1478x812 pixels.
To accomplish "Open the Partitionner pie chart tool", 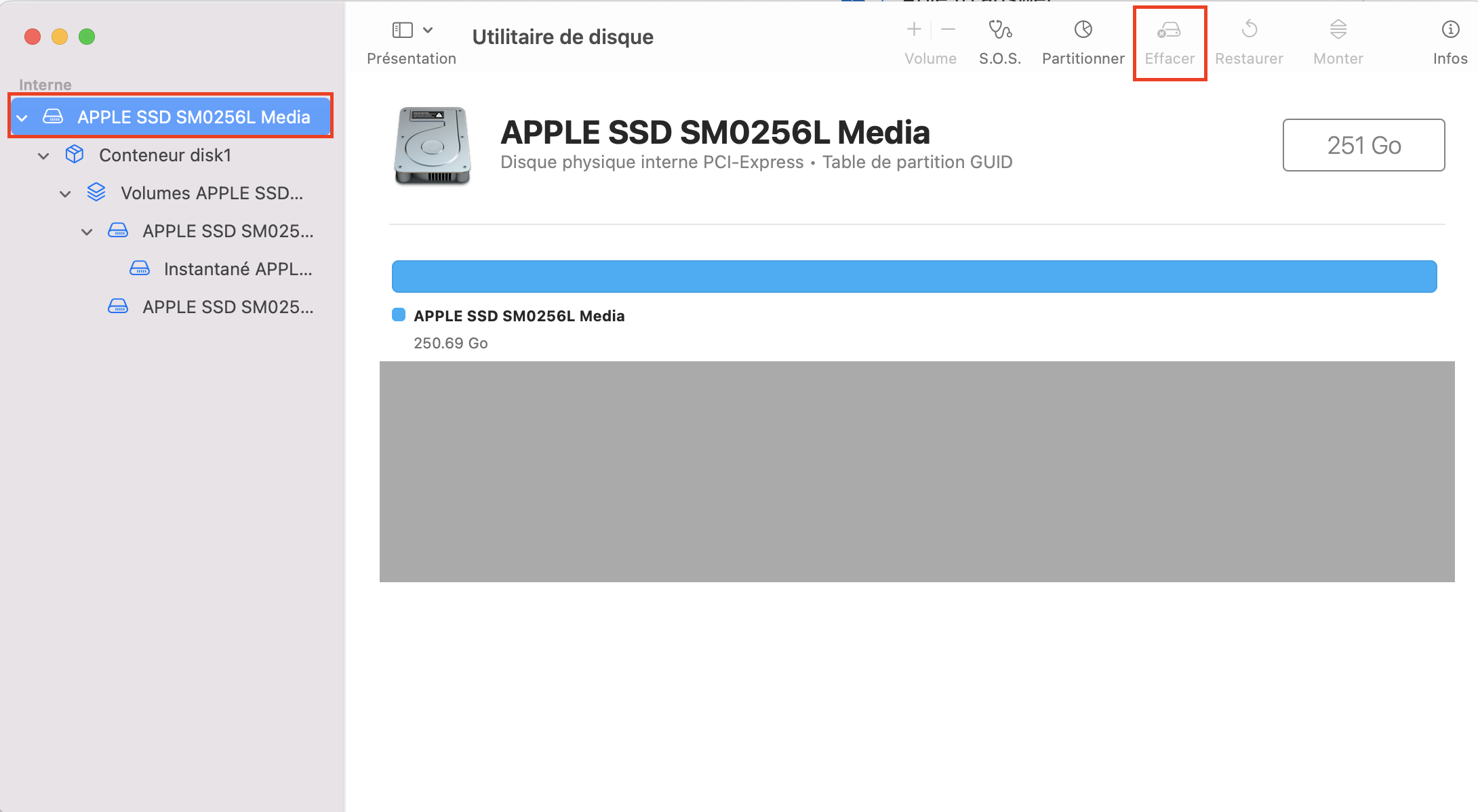I will tap(1083, 30).
